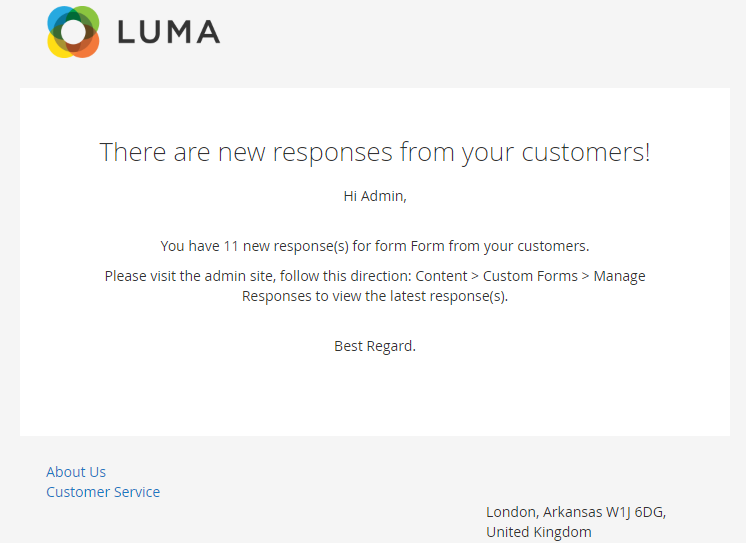Click the 'W1J 6DG' postcode
This screenshot has height=543, width=746.
636,512
